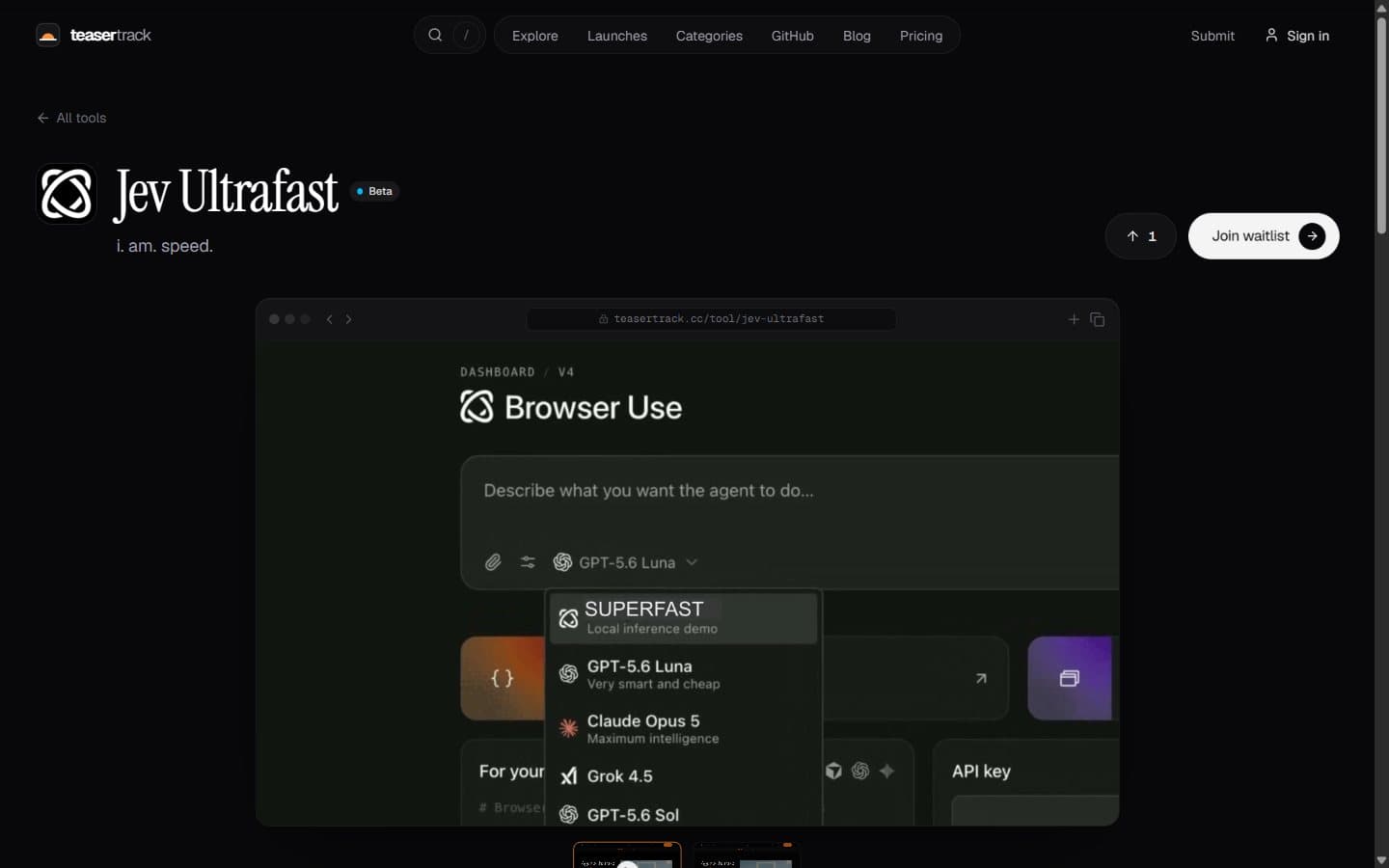The image size is (1389, 868).
Task: Click the curly braces icon on the orange card
Action: point(503,678)
